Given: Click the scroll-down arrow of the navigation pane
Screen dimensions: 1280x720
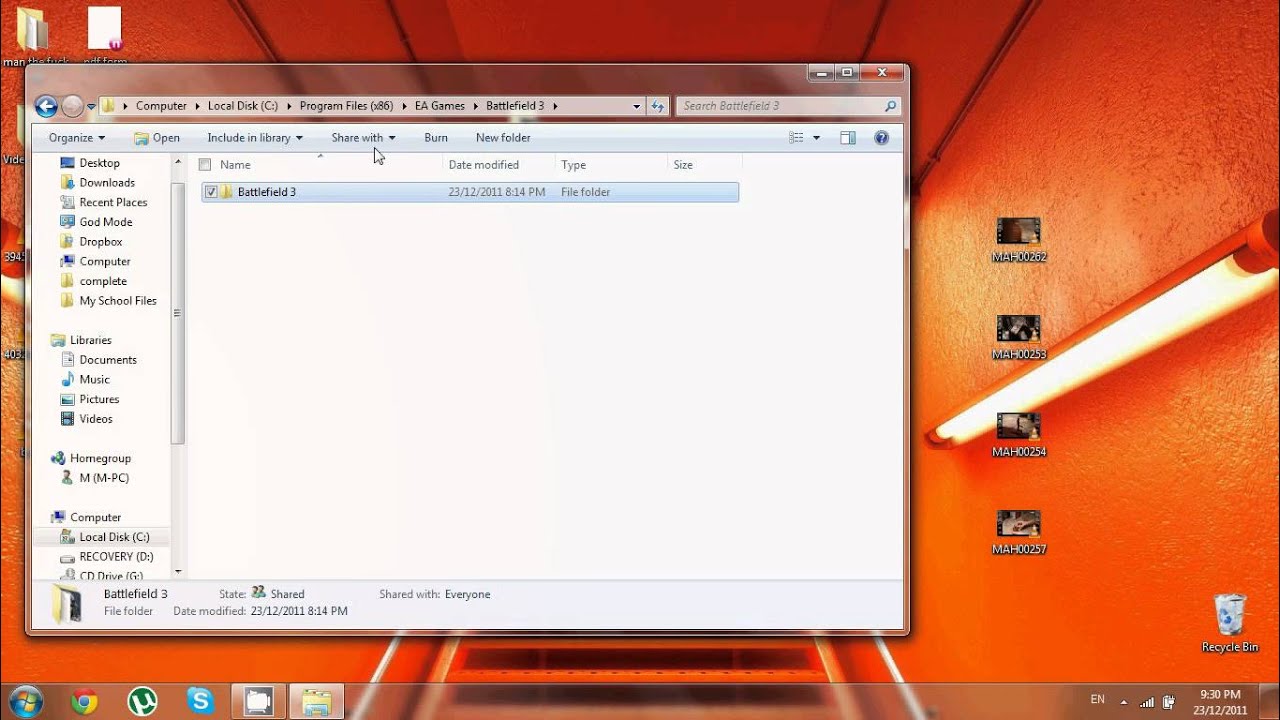Looking at the screenshot, I should [x=178, y=572].
